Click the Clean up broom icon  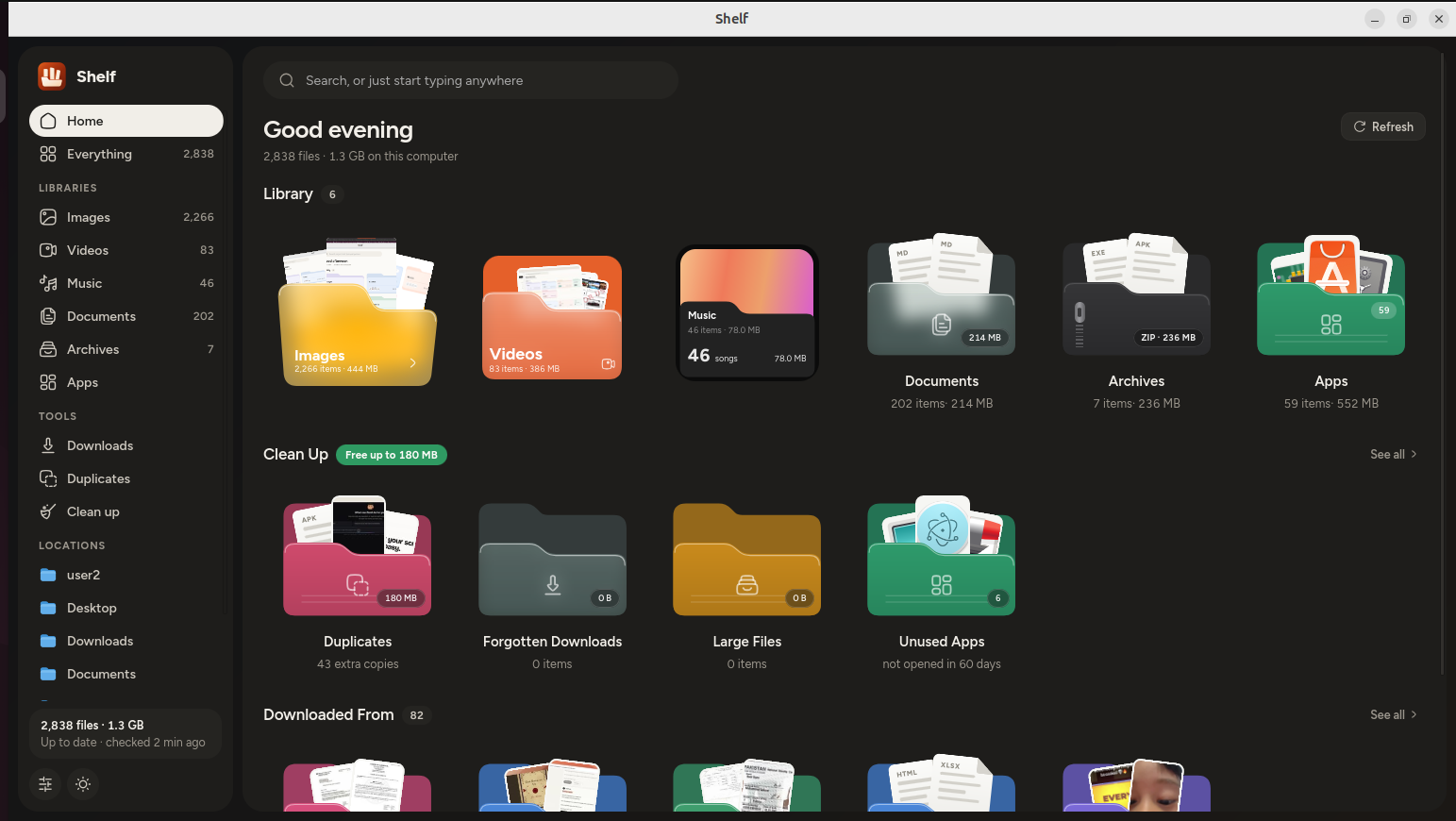[48, 511]
